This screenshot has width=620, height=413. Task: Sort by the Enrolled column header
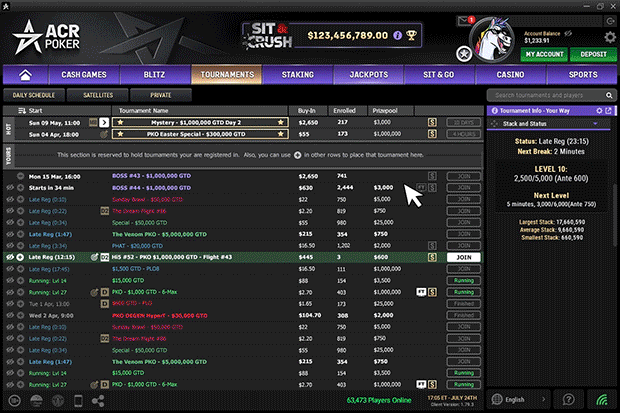(x=347, y=111)
